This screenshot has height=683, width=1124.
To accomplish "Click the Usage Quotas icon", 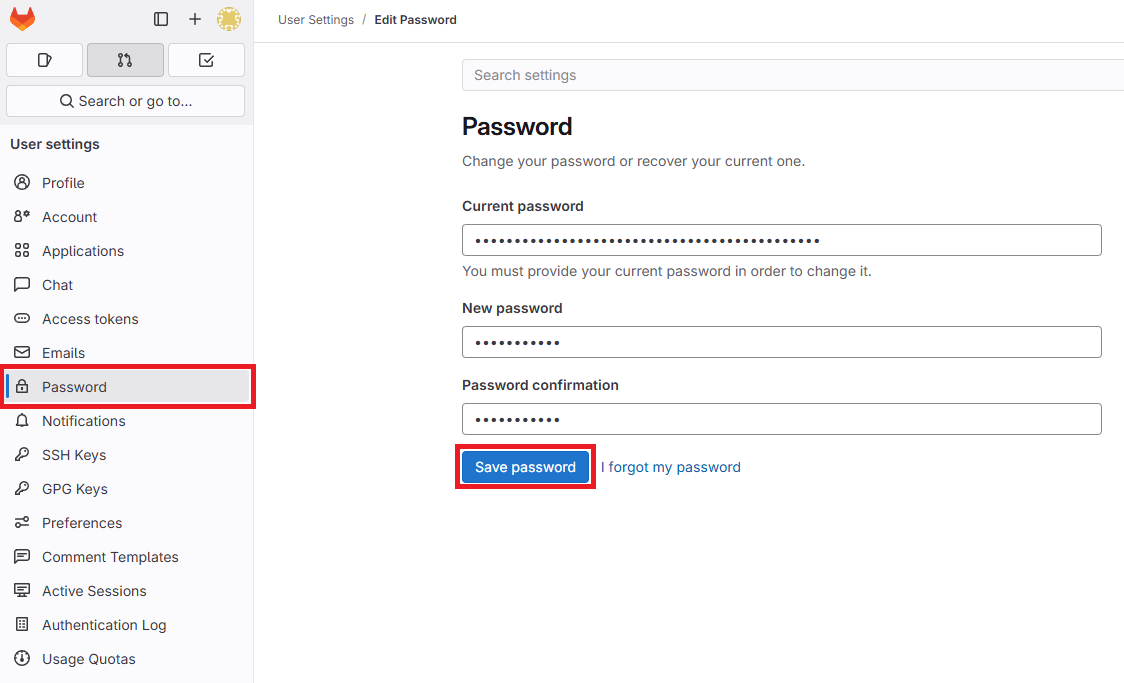I will point(22,659).
